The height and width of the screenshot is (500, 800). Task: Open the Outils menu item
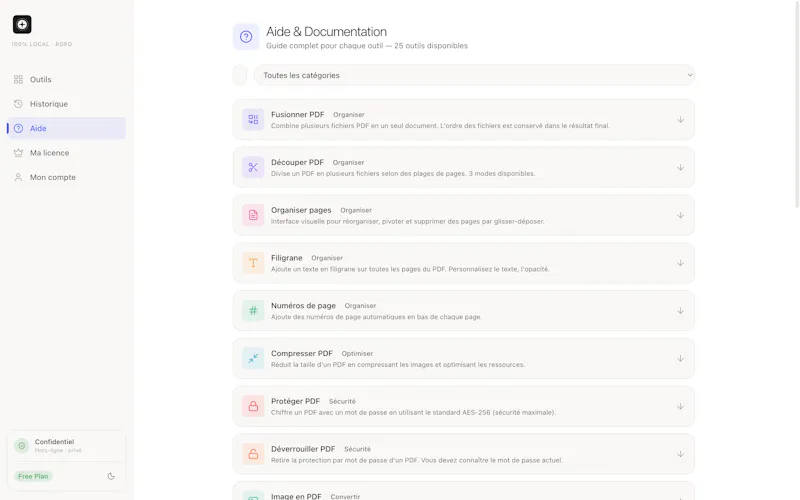pyautogui.click(x=66, y=80)
